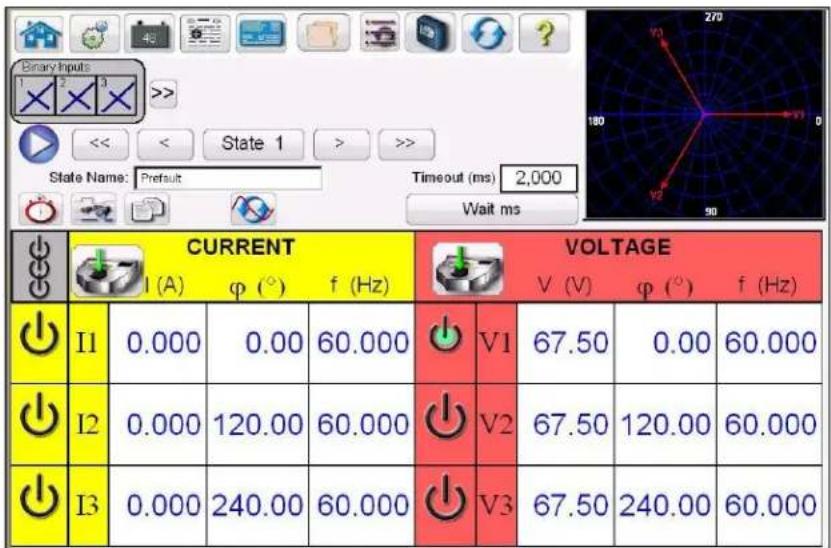Edit the Timeout value 2,000
The height and width of the screenshot is (548, 831).
pyautogui.click(x=538, y=178)
